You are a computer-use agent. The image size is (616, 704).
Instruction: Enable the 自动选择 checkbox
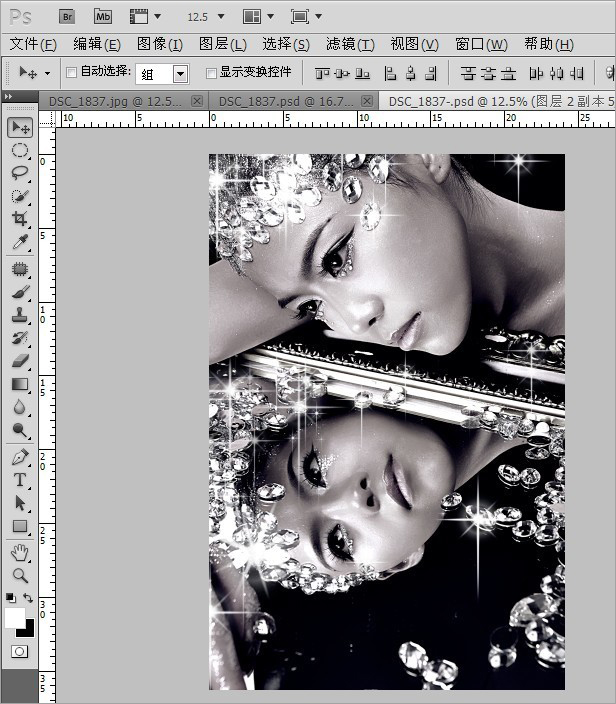(71, 73)
